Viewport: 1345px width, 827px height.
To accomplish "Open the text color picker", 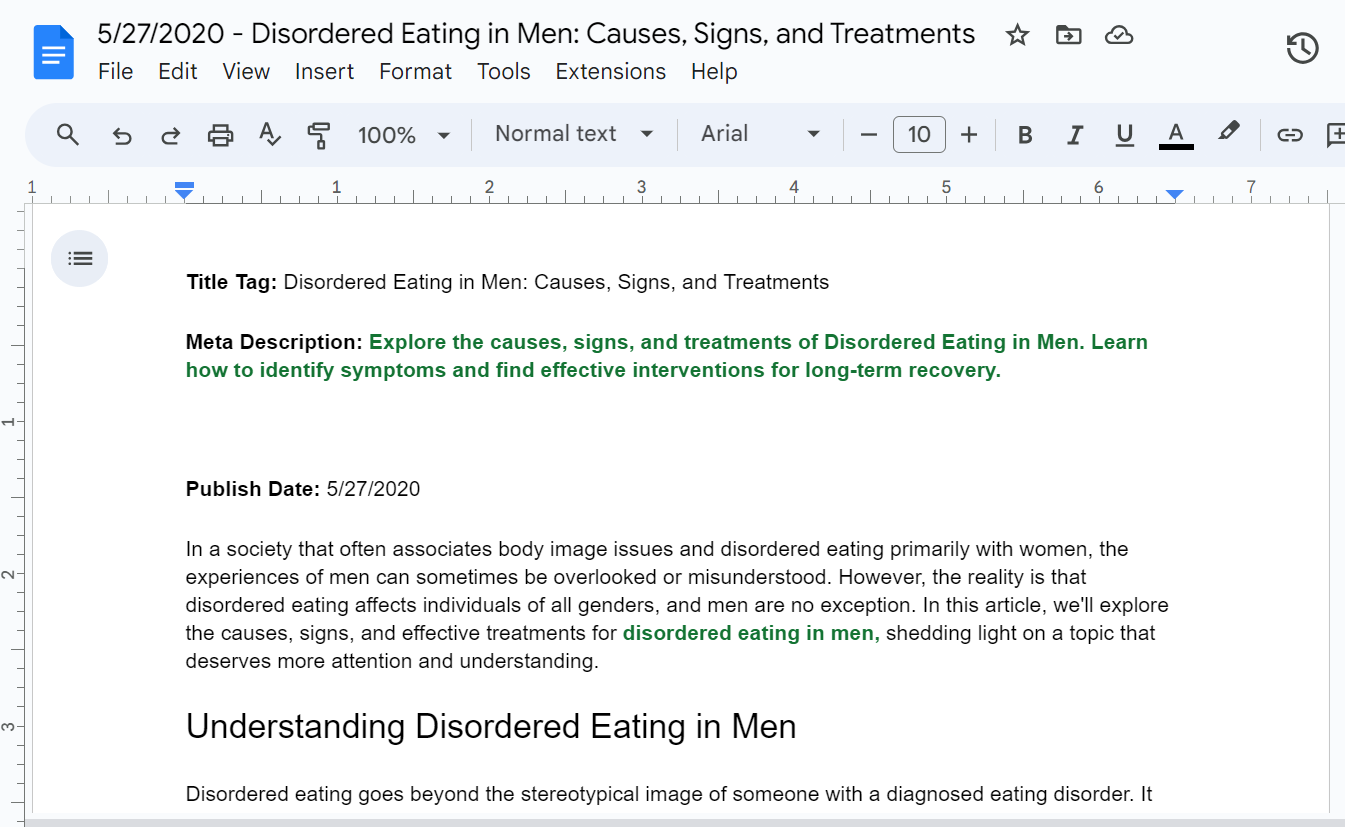I will (x=1176, y=135).
